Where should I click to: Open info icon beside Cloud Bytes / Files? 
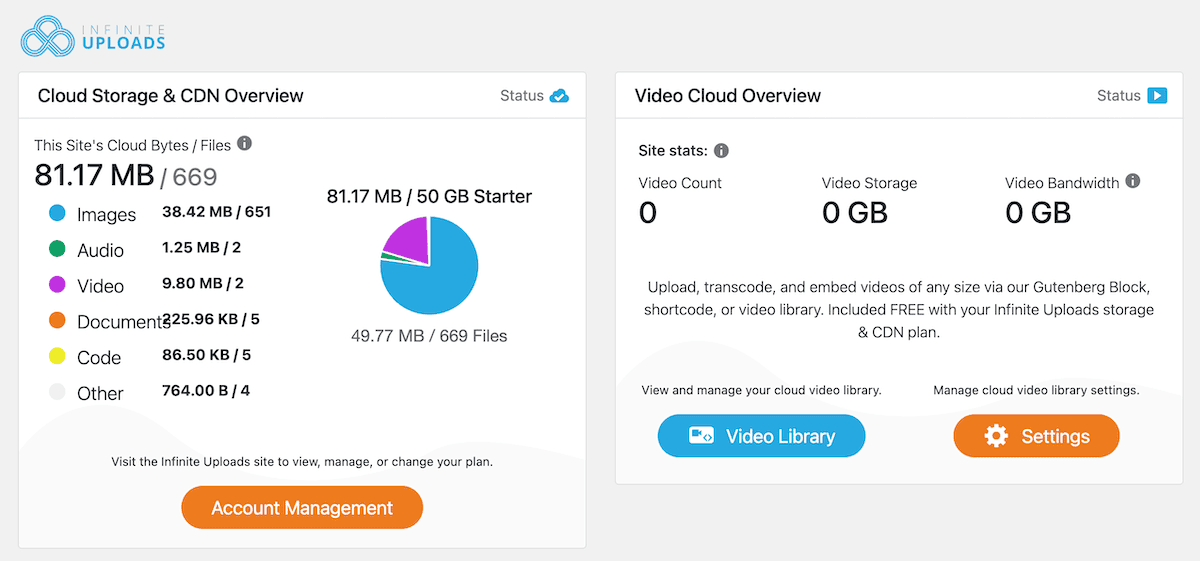[x=244, y=144]
